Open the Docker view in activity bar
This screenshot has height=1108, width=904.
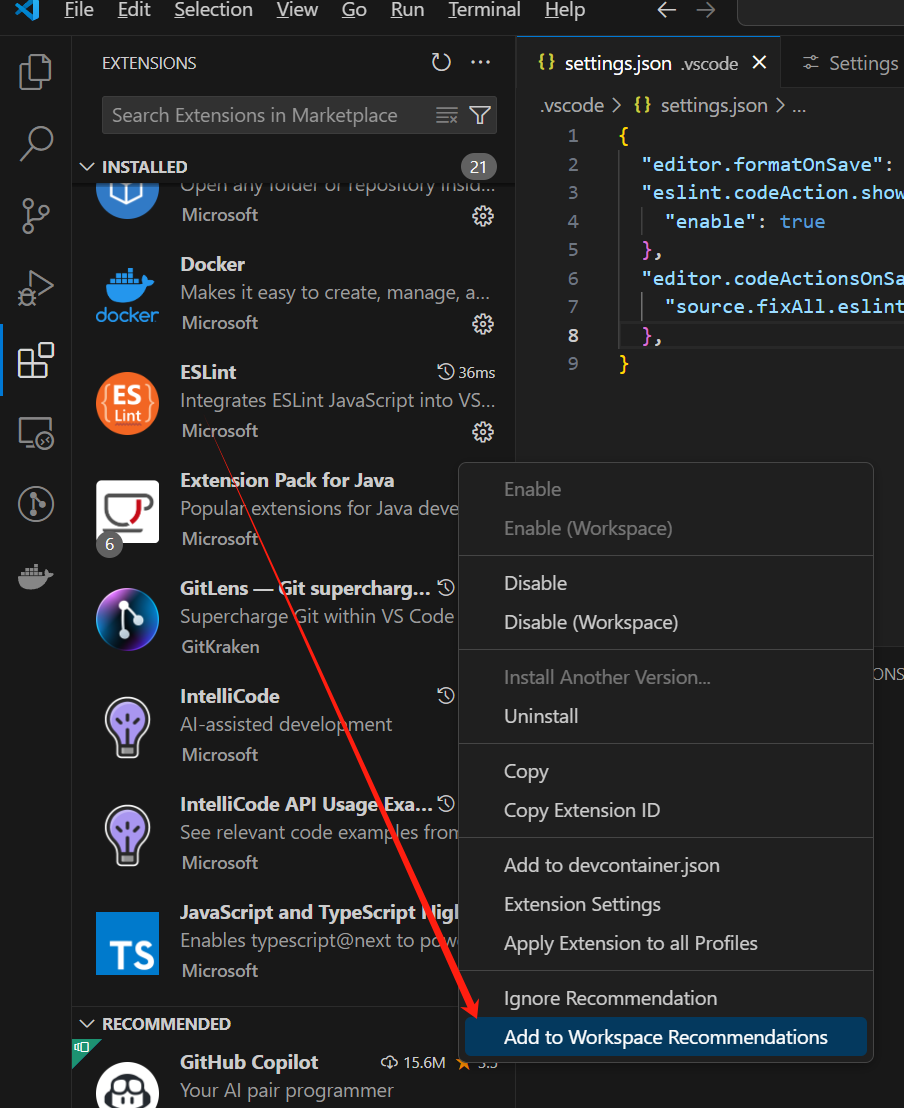[36, 577]
